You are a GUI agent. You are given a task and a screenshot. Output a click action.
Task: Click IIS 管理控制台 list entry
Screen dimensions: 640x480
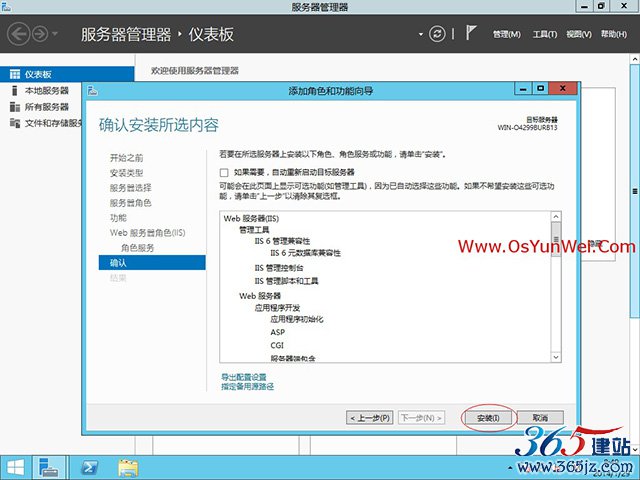(279, 268)
